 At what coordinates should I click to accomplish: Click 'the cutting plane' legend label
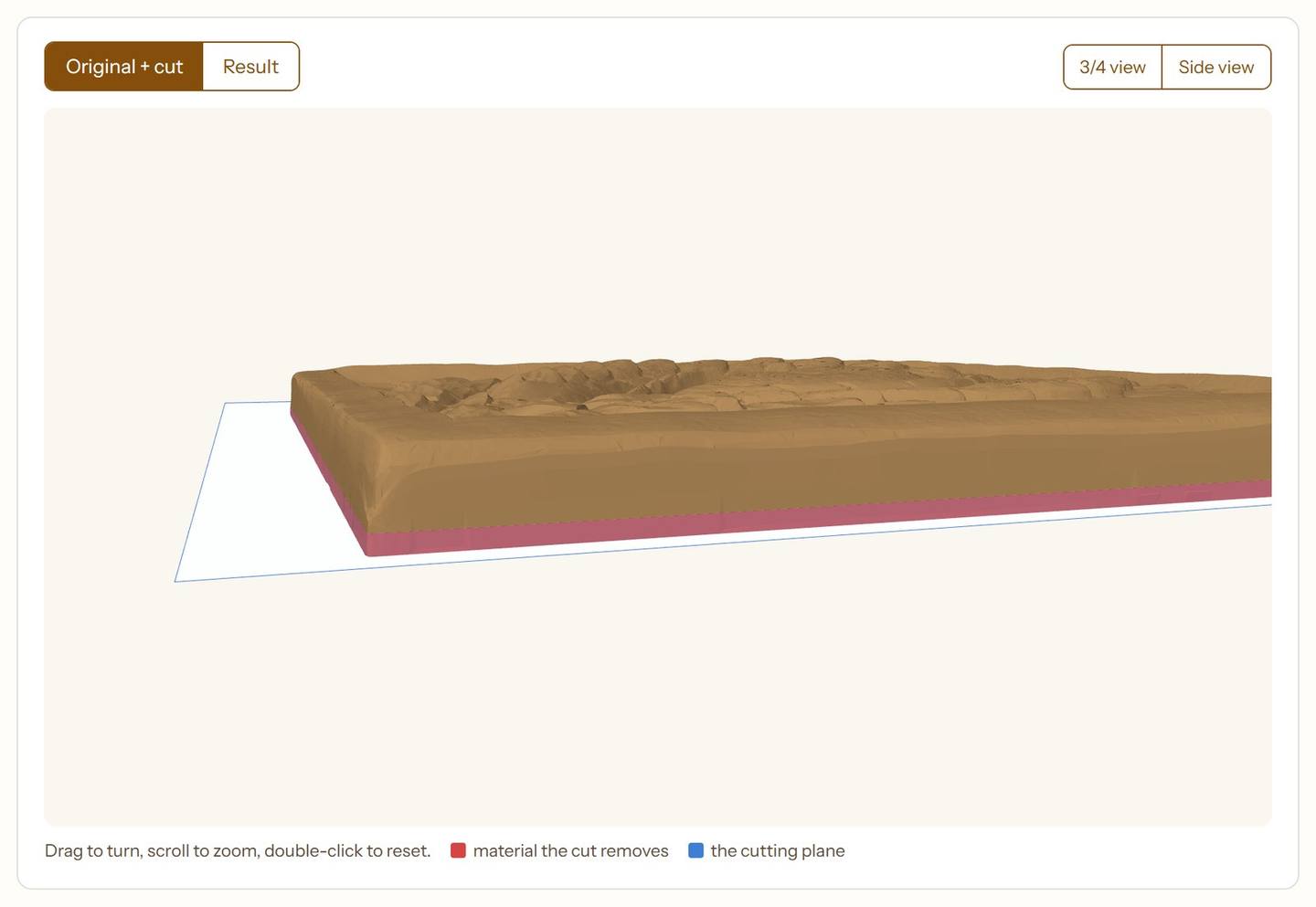[x=778, y=850]
